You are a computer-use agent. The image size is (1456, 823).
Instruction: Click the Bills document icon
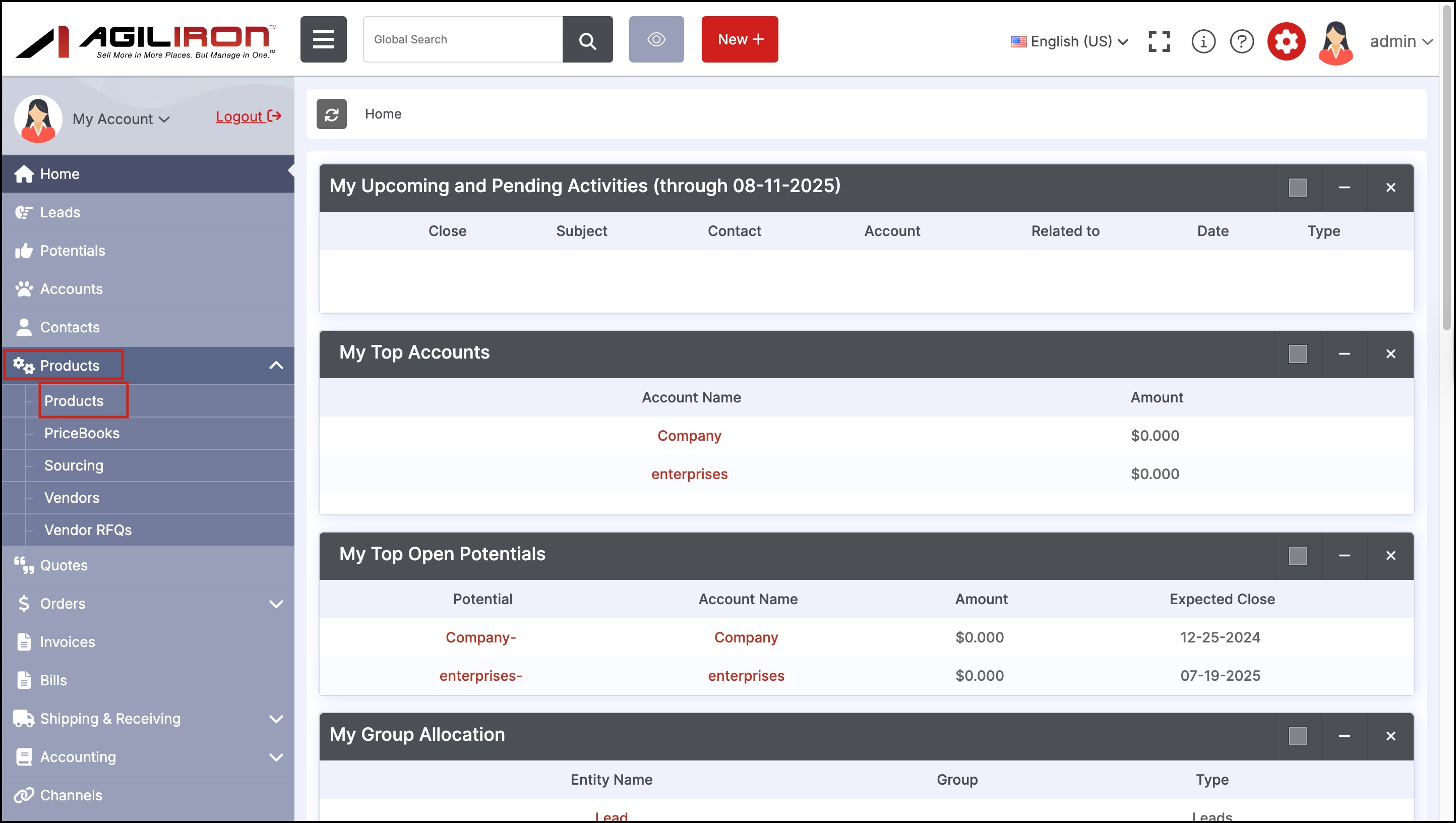tap(24, 680)
